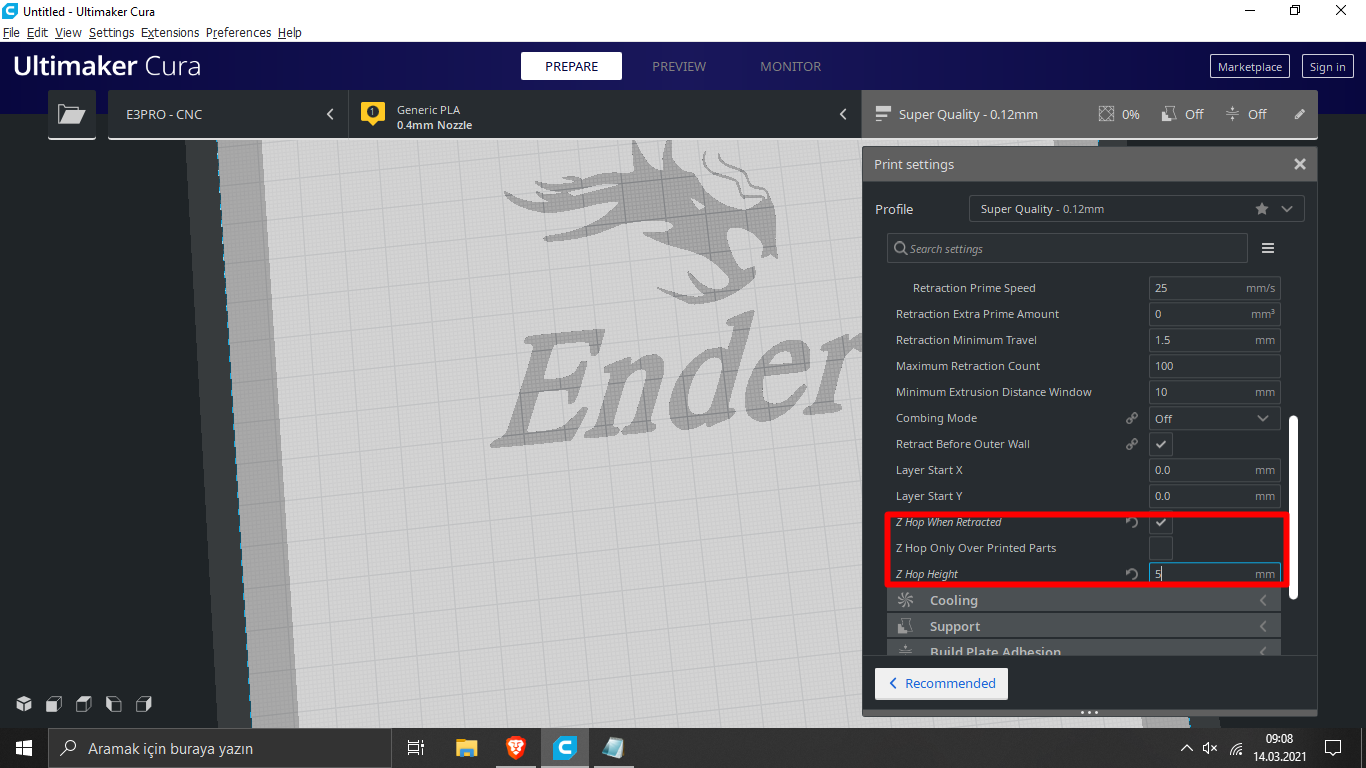Click the Cura taskbar icon
The width and height of the screenshot is (1366, 768).
[x=565, y=748]
